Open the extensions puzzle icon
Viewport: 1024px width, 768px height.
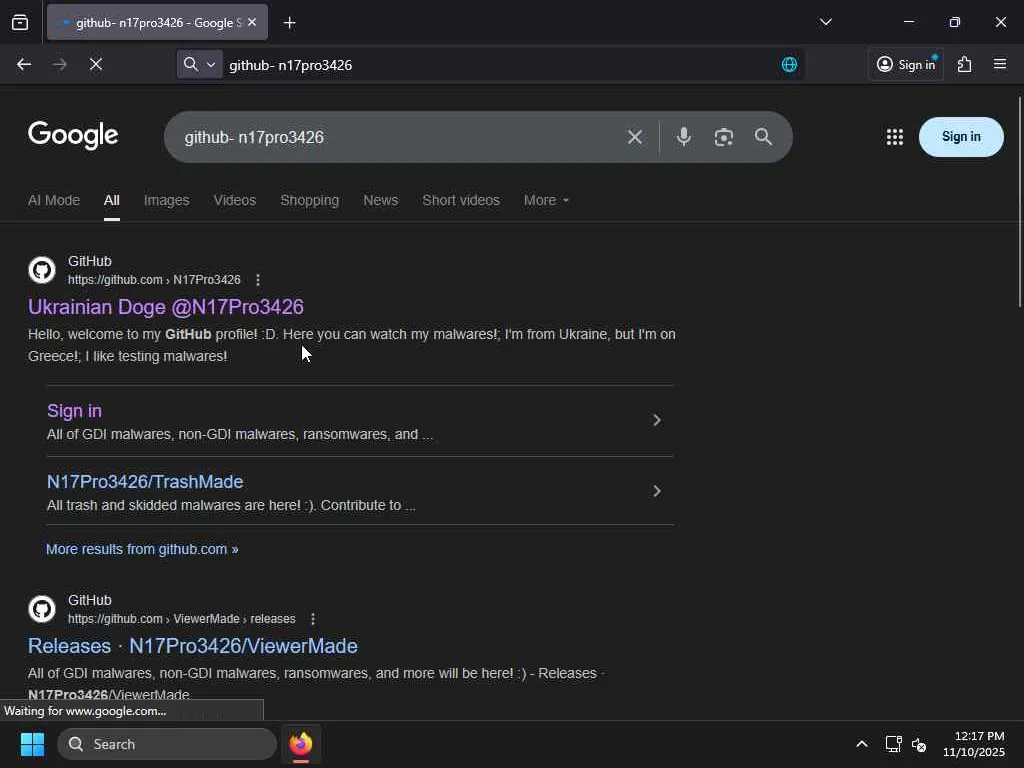965,64
